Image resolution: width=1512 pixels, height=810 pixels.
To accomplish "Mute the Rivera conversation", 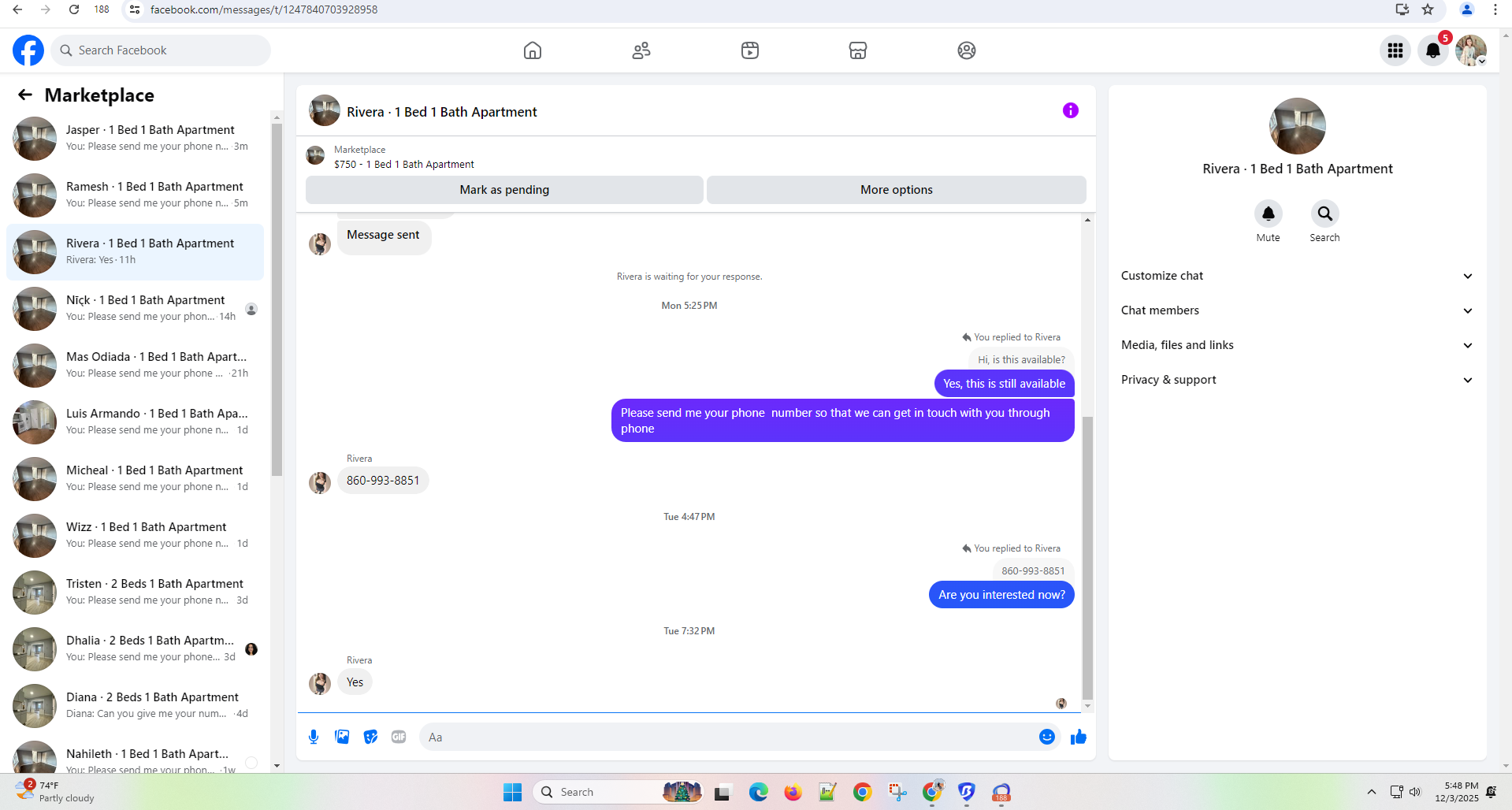I will [1269, 214].
